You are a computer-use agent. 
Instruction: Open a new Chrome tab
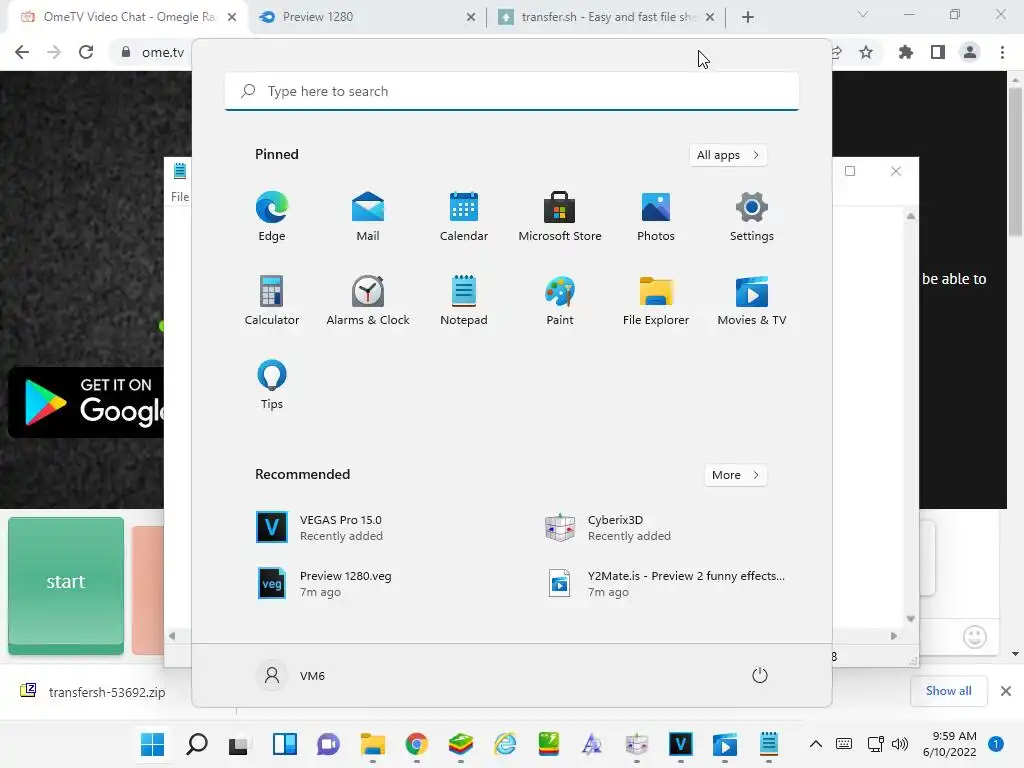(748, 18)
